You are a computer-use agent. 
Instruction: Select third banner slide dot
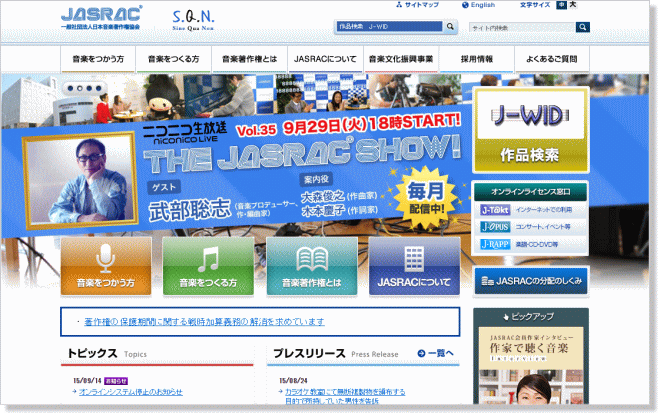pyautogui.click(x=89, y=89)
